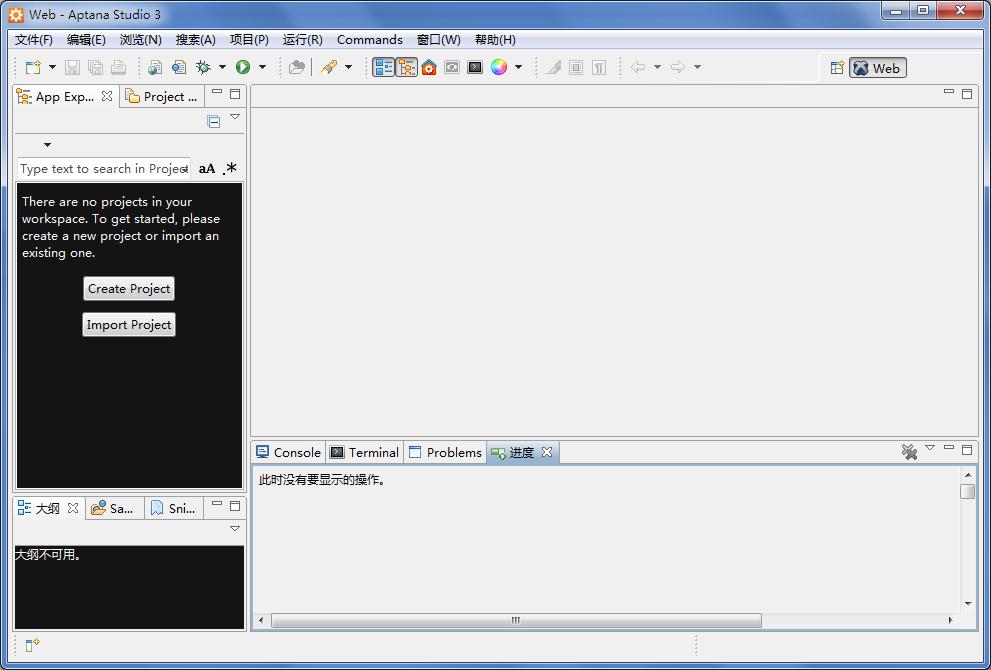Switch to the Console tab

288,452
